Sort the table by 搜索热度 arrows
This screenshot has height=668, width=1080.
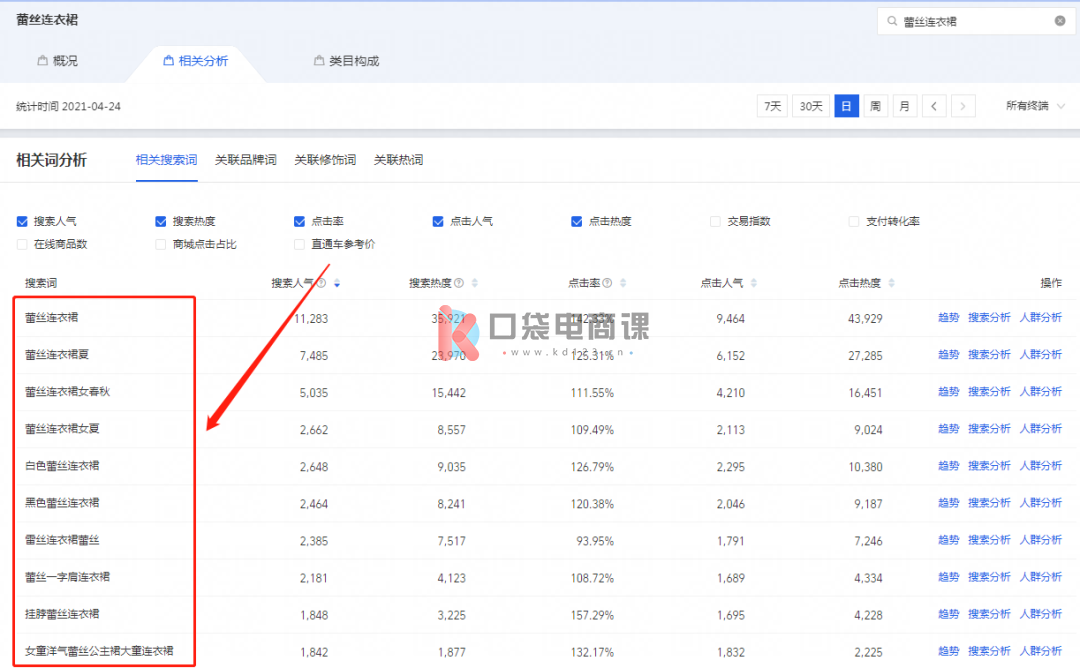pyautogui.click(x=475, y=283)
